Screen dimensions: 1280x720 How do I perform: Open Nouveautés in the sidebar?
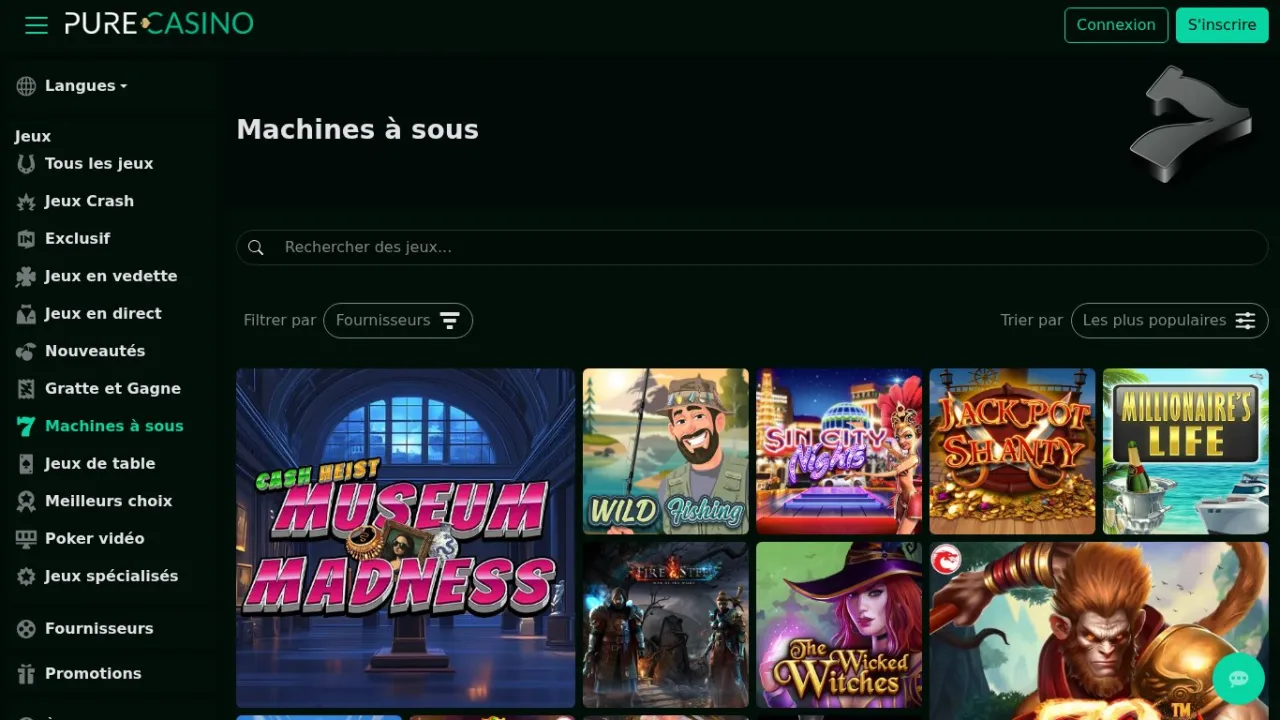(95, 351)
